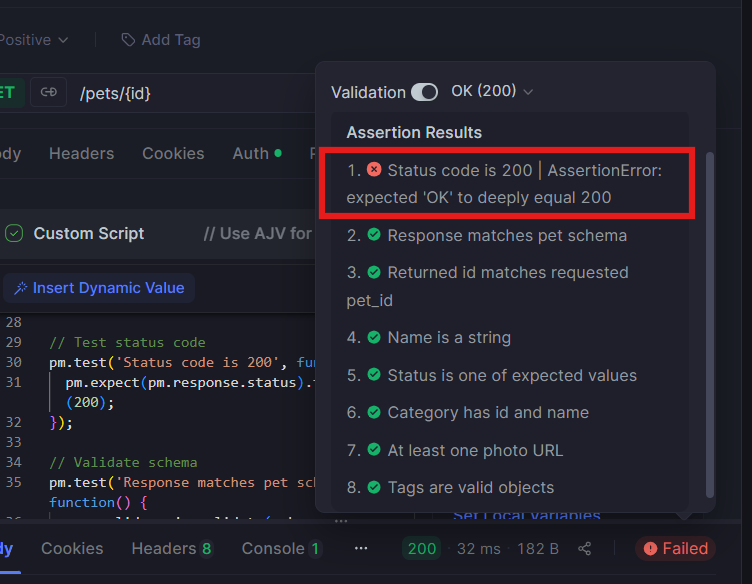Click the green check icon for Response matches pet schema
Viewport: 752px width, 584px height.
point(374,234)
